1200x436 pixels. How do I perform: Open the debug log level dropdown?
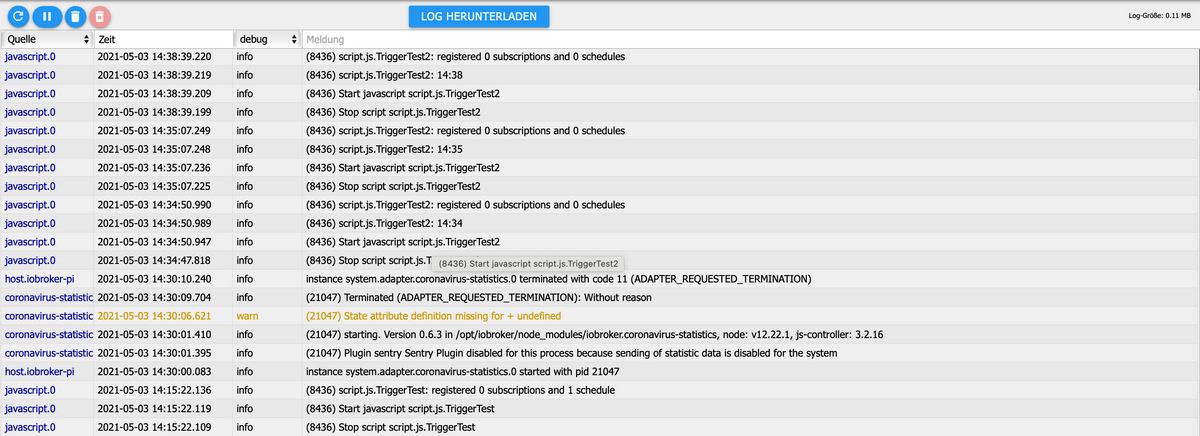click(x=266, y=39)
